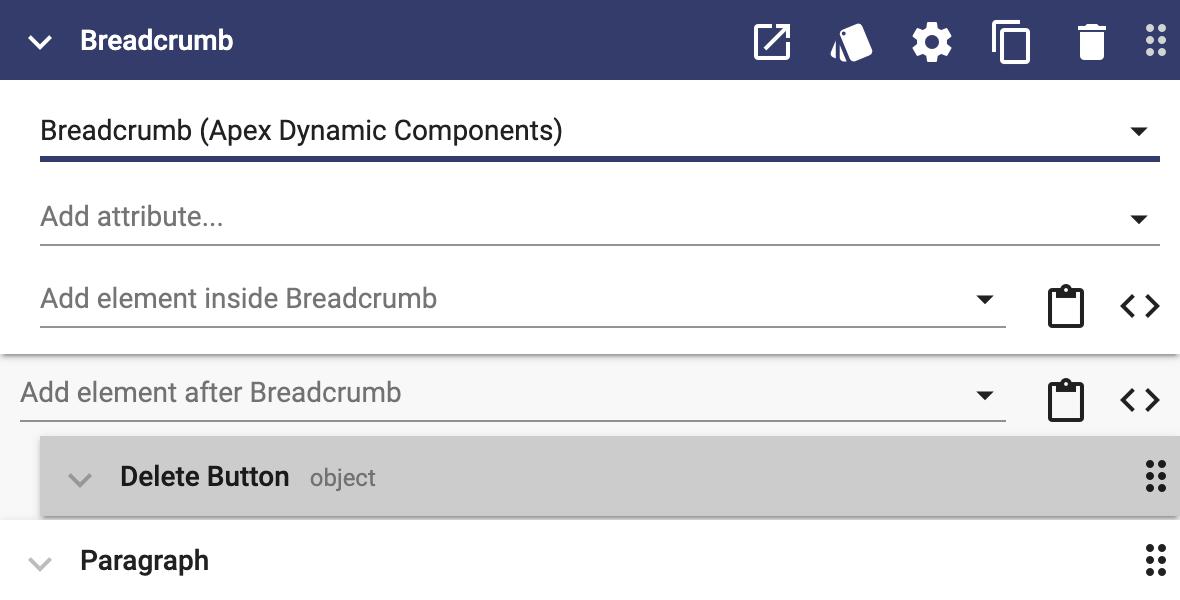Open Breadcrumb in new window icon
This screenshot has width=1180, height=600.
click(x=772, y=41)
